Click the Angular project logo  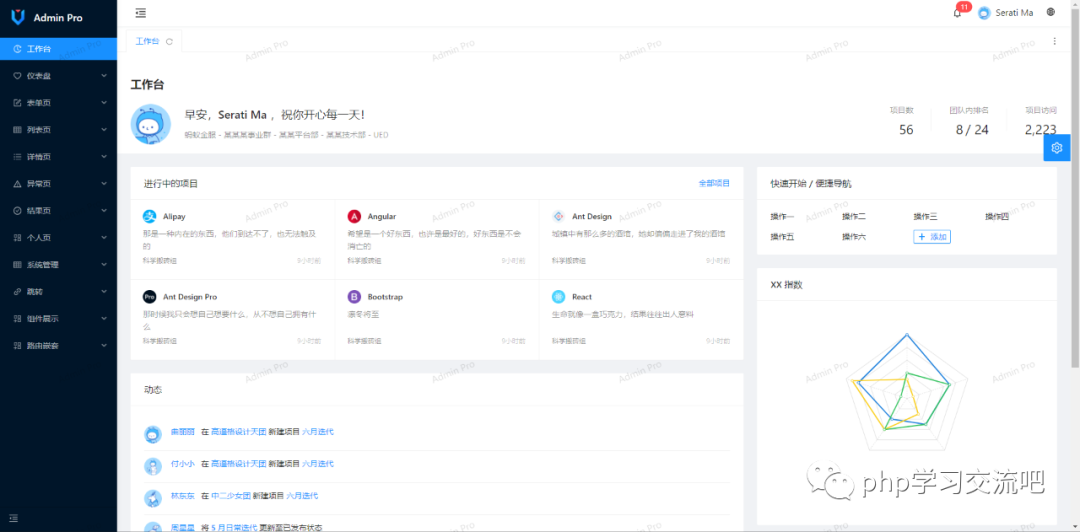click(354, 216)
